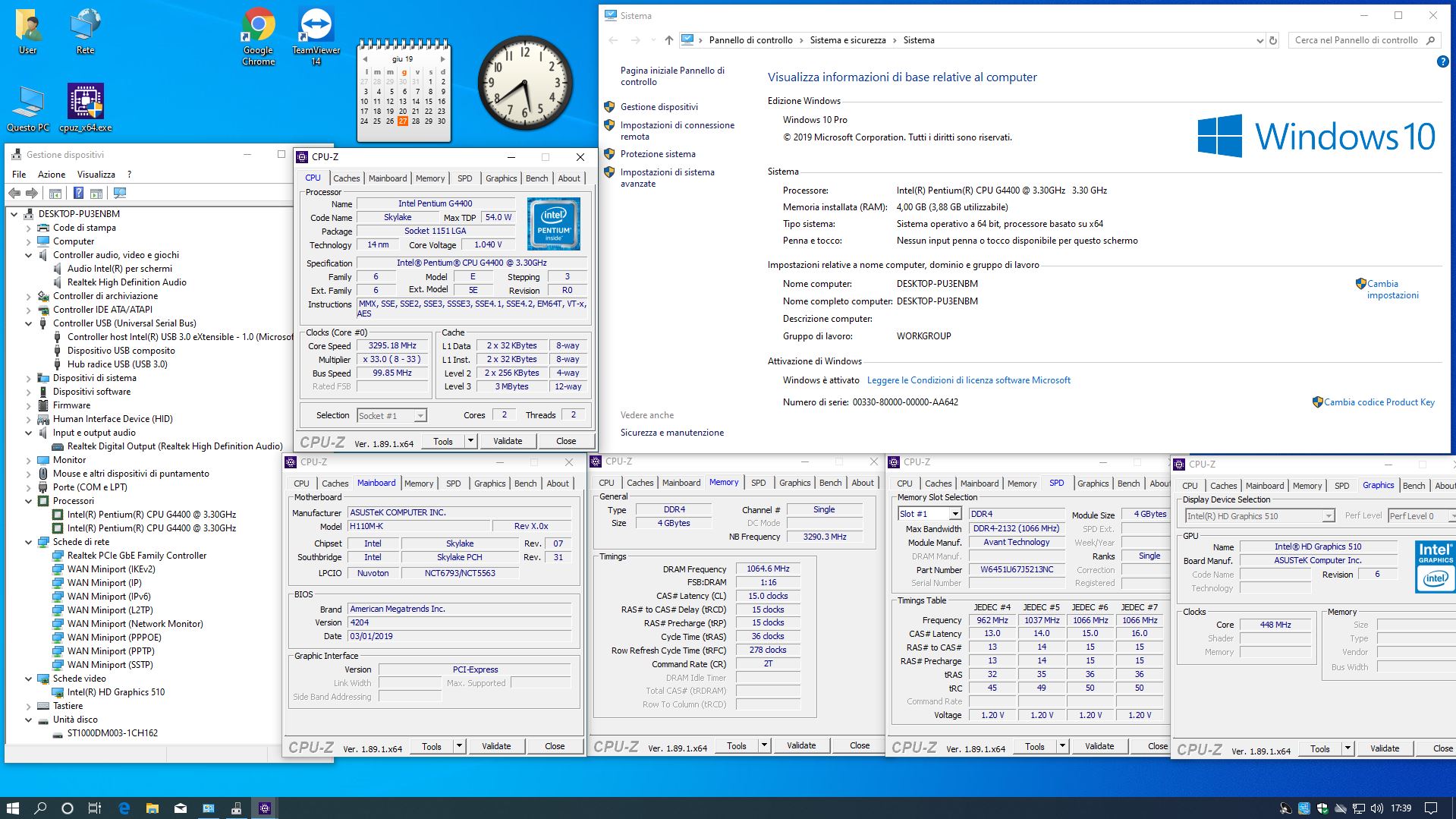1456x819 pixels.
Task: Show next month in the calendar gadget
Action: coord(443,58)
